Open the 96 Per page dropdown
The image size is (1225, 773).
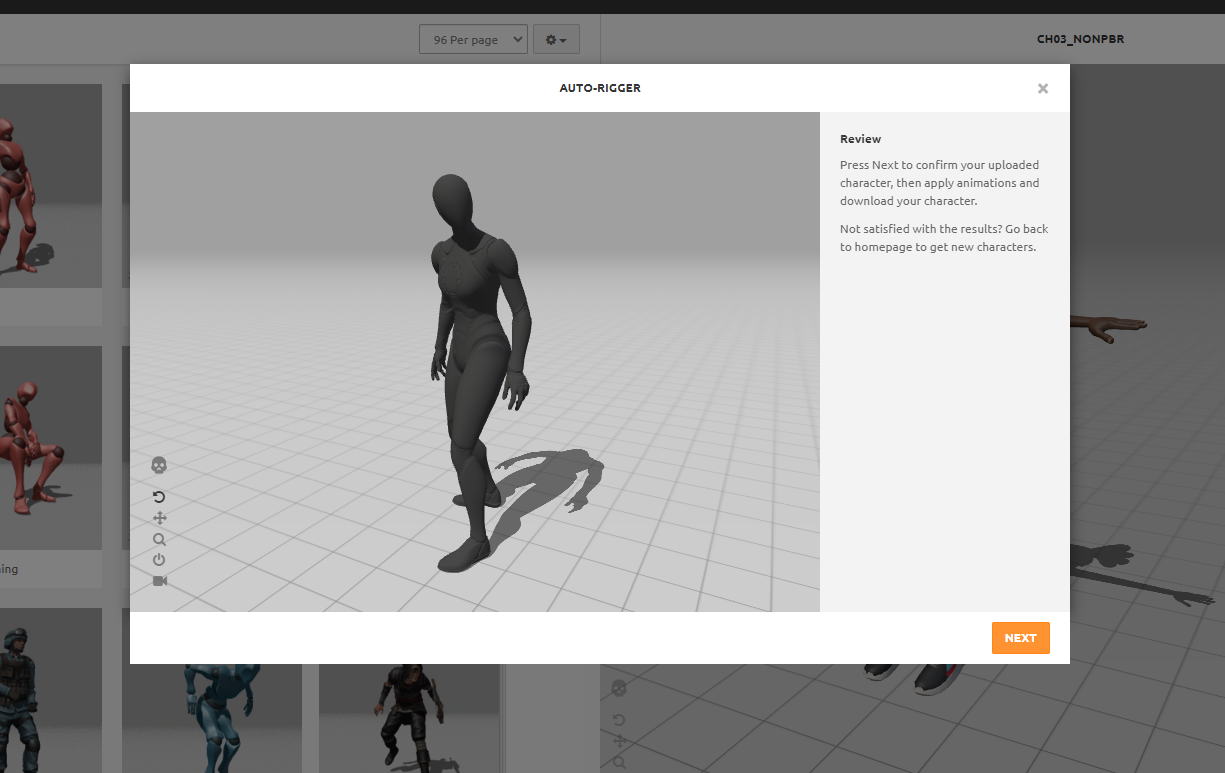tap(472, 40)
